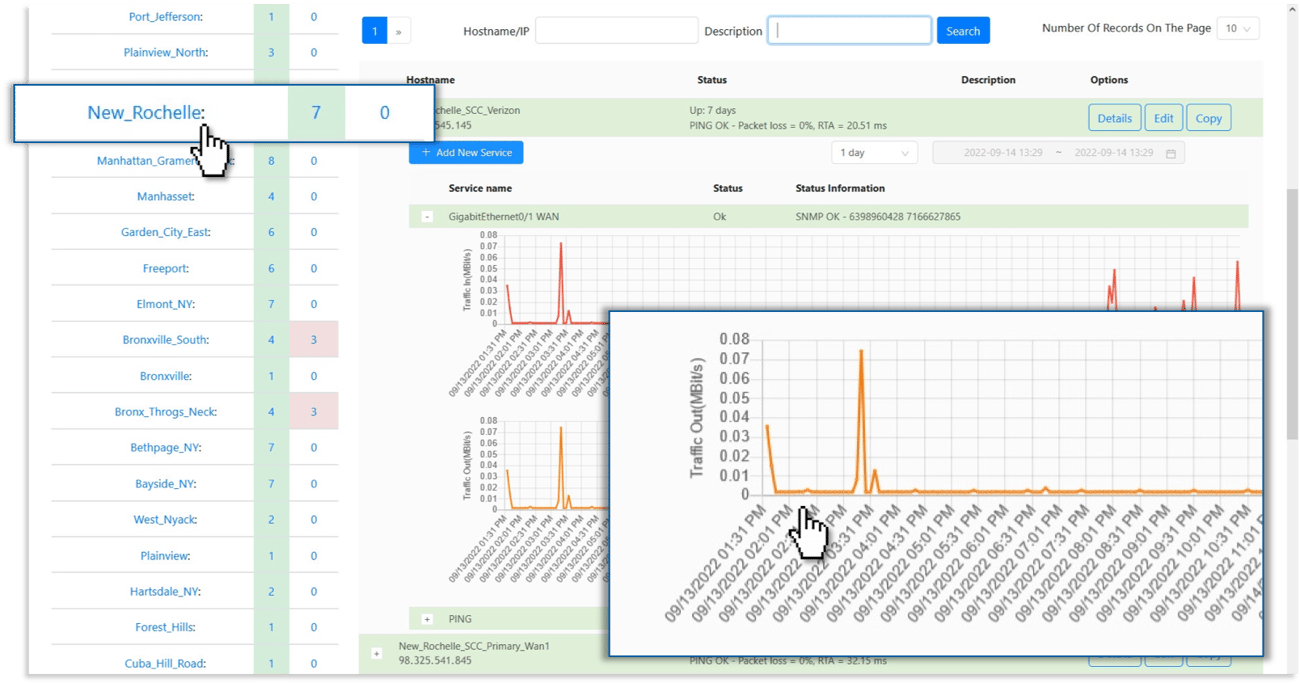Viewport: 1300px width, 683px height.
Task: Open Details for New_Rochelle_SCC_Verizon host
Action: pyautogui.click(x=1114, y=118)
